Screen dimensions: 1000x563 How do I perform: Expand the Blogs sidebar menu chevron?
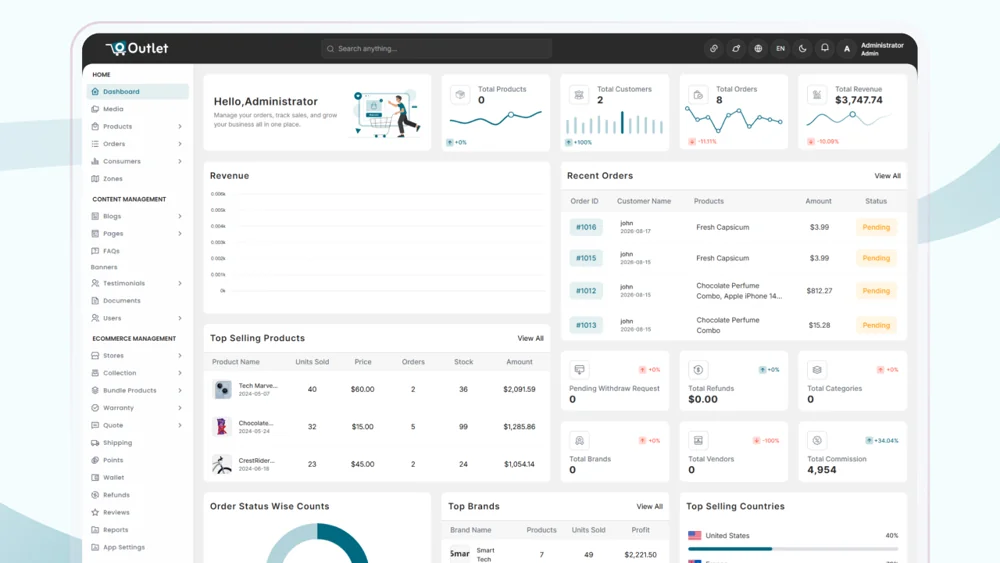pyautogui.click(x=180, y=216)
